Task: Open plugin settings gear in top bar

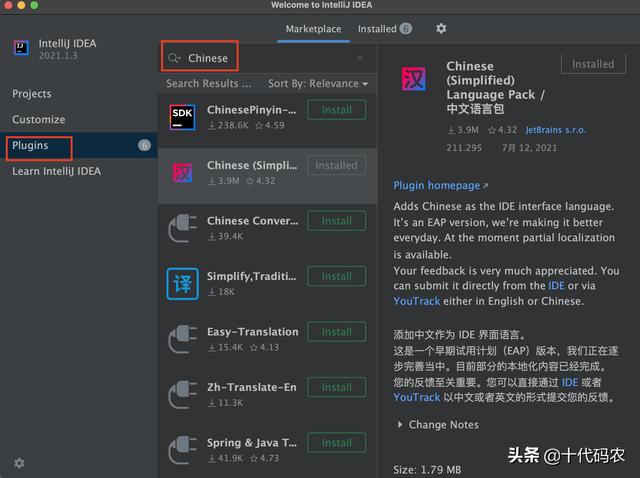Action: pyautogui.click(x=441, y=29)
